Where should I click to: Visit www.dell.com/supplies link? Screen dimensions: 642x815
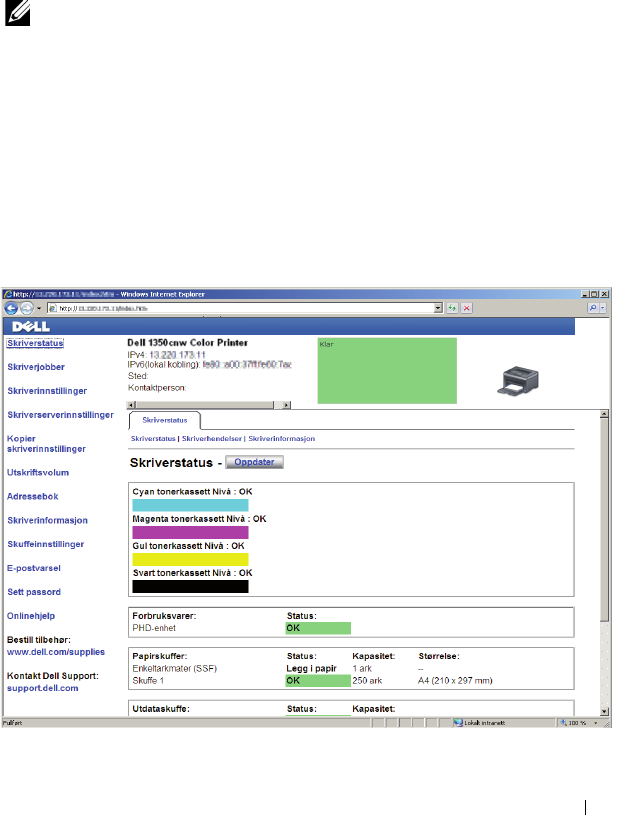[56, 652]
